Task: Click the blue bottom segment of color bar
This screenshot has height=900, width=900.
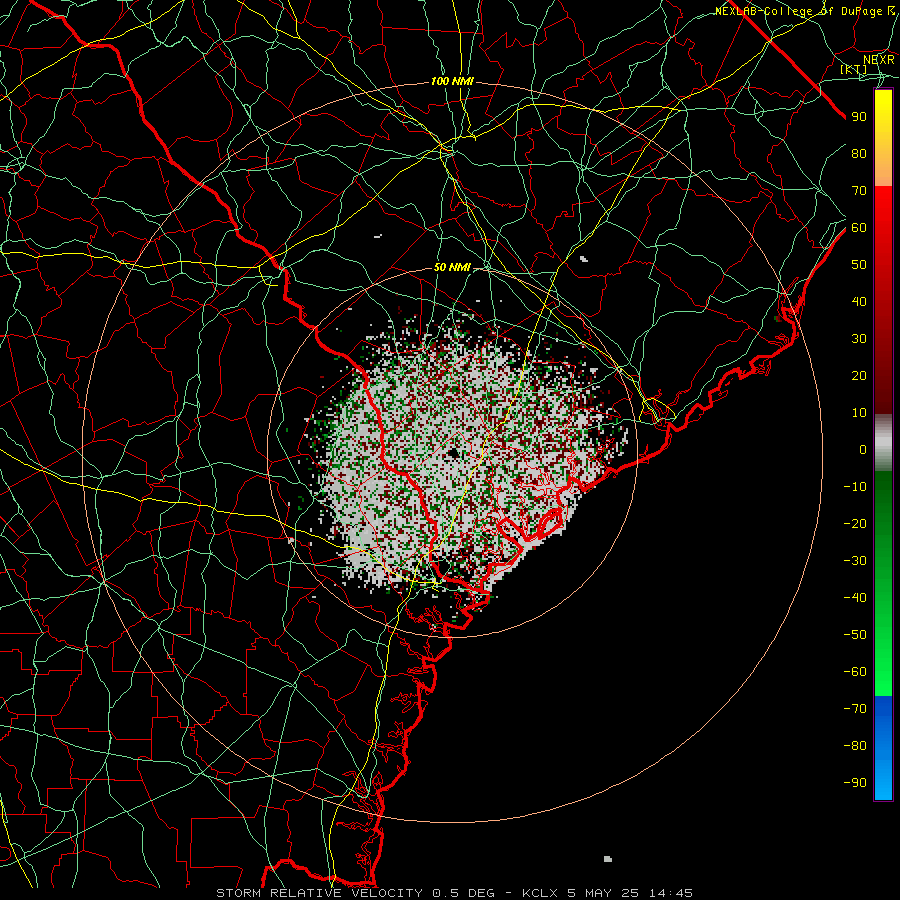Action: [883, 748]
